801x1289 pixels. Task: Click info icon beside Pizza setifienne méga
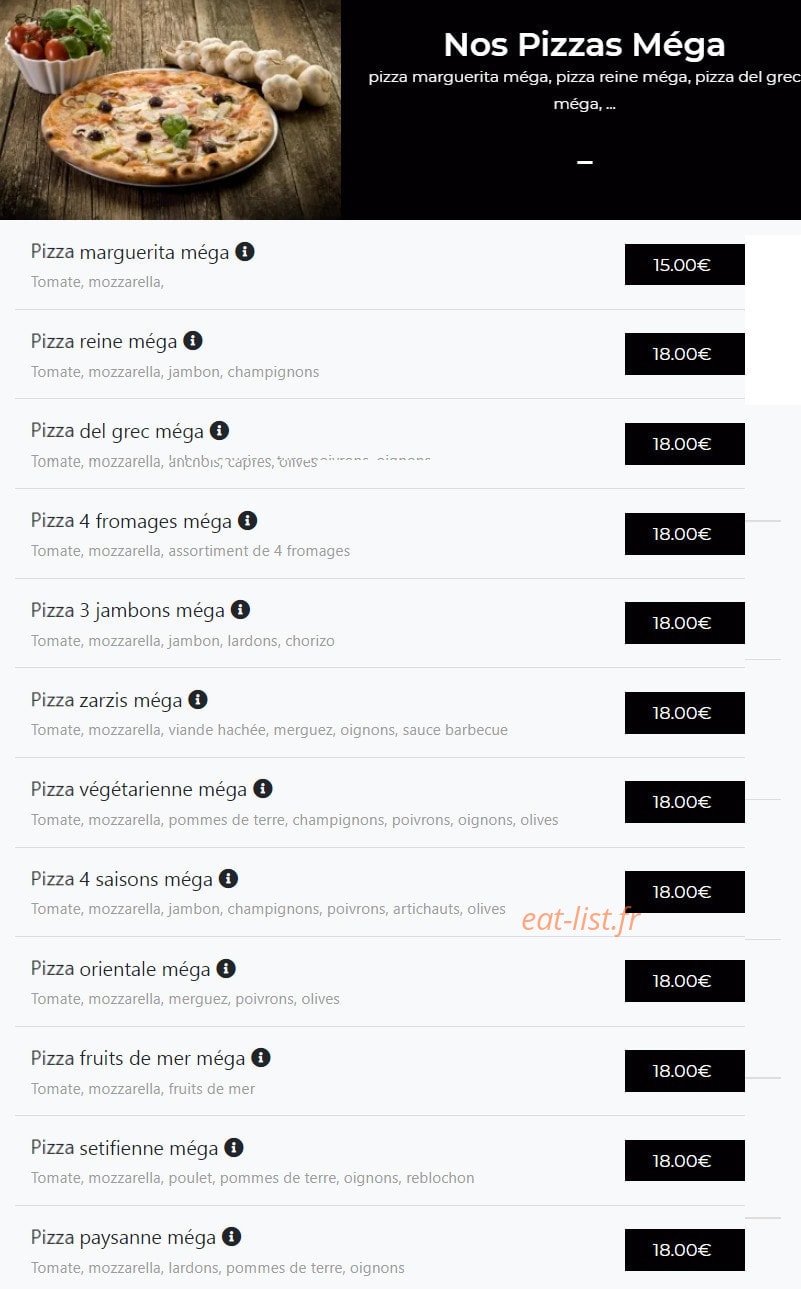point(233,1147)
